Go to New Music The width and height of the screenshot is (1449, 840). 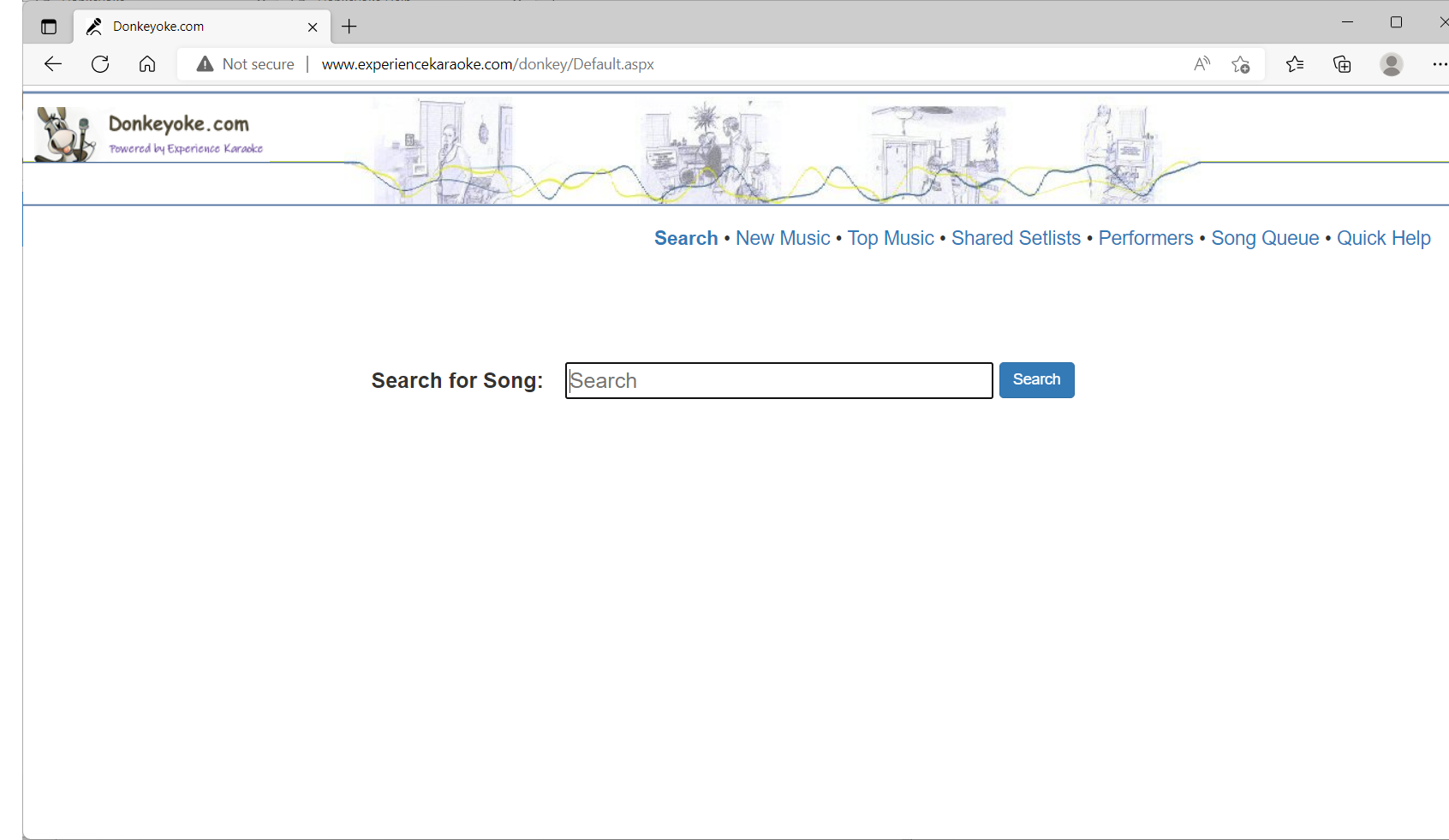[782, 238]
